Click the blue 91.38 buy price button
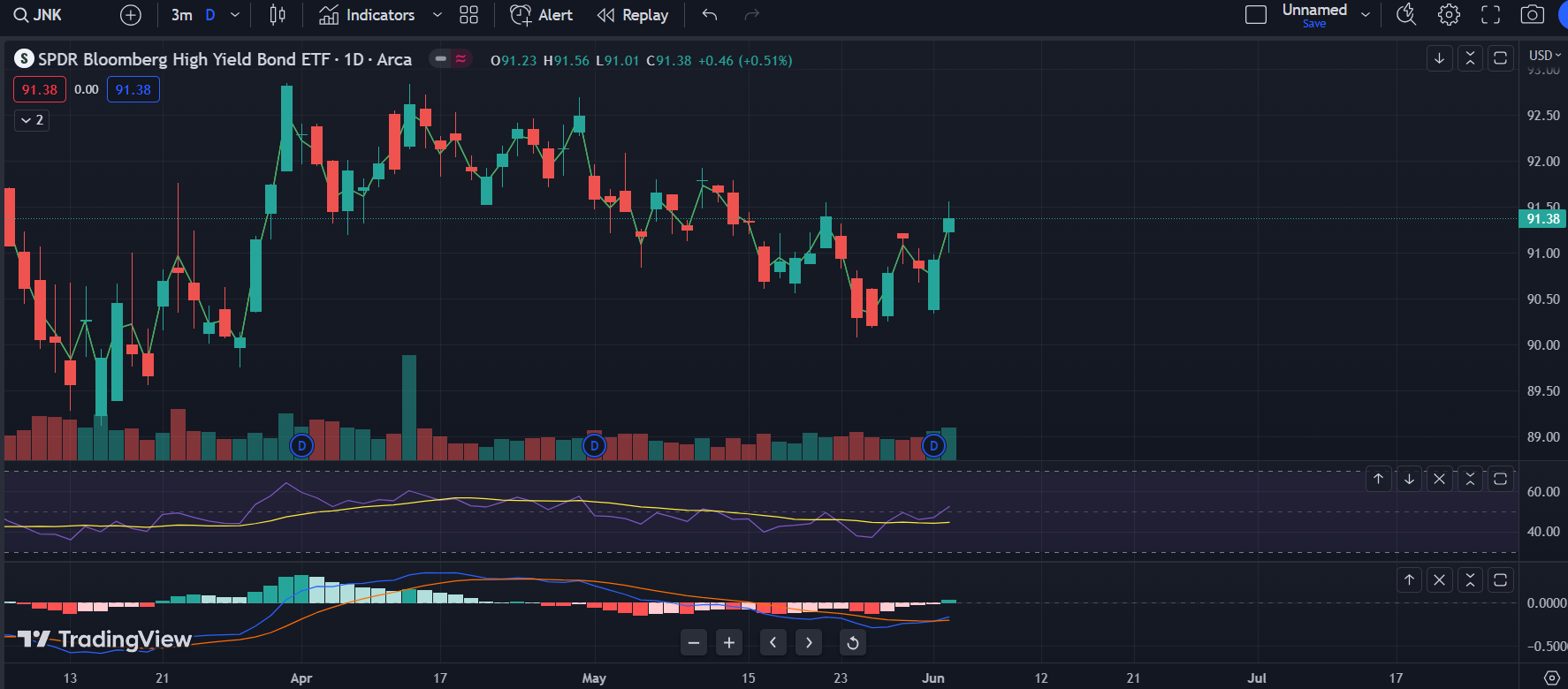 (x=133, y=89)
